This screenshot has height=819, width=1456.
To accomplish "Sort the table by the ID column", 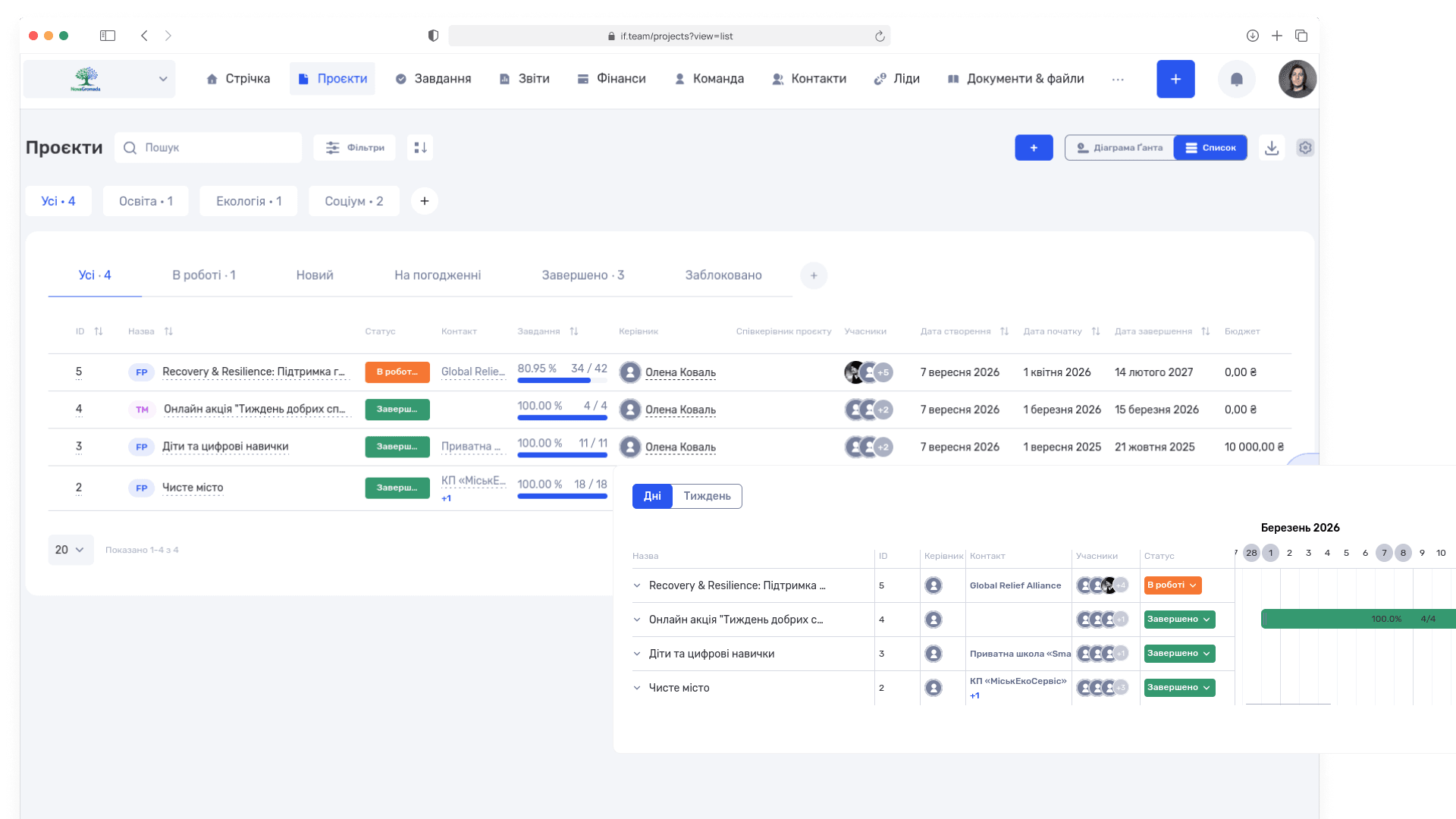I will click(x=99, y=331).
